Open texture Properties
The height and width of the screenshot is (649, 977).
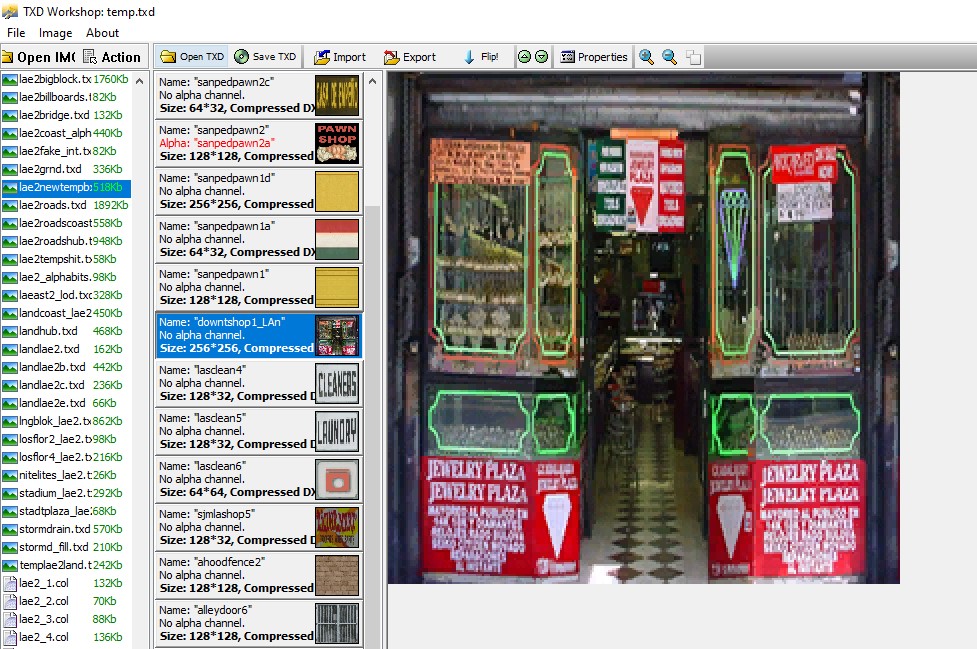[594, 57]
